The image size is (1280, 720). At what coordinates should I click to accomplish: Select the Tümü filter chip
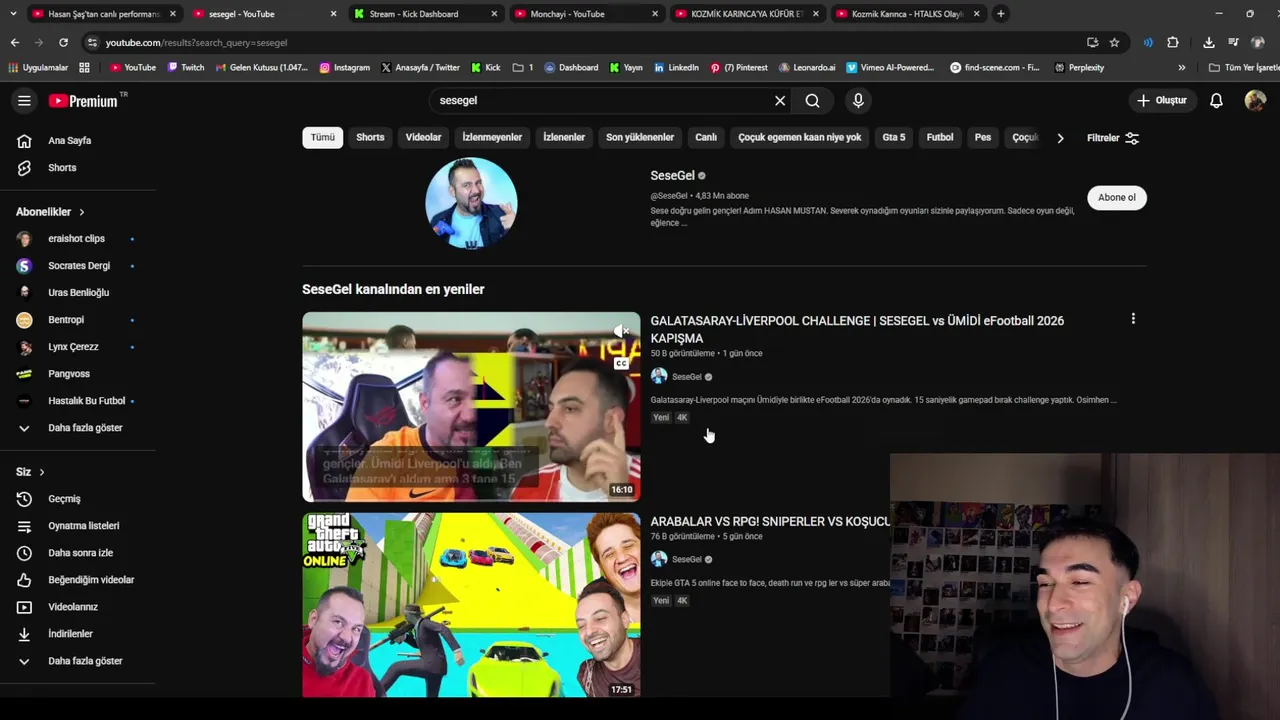pyautogui.click(x=322, y=138)
